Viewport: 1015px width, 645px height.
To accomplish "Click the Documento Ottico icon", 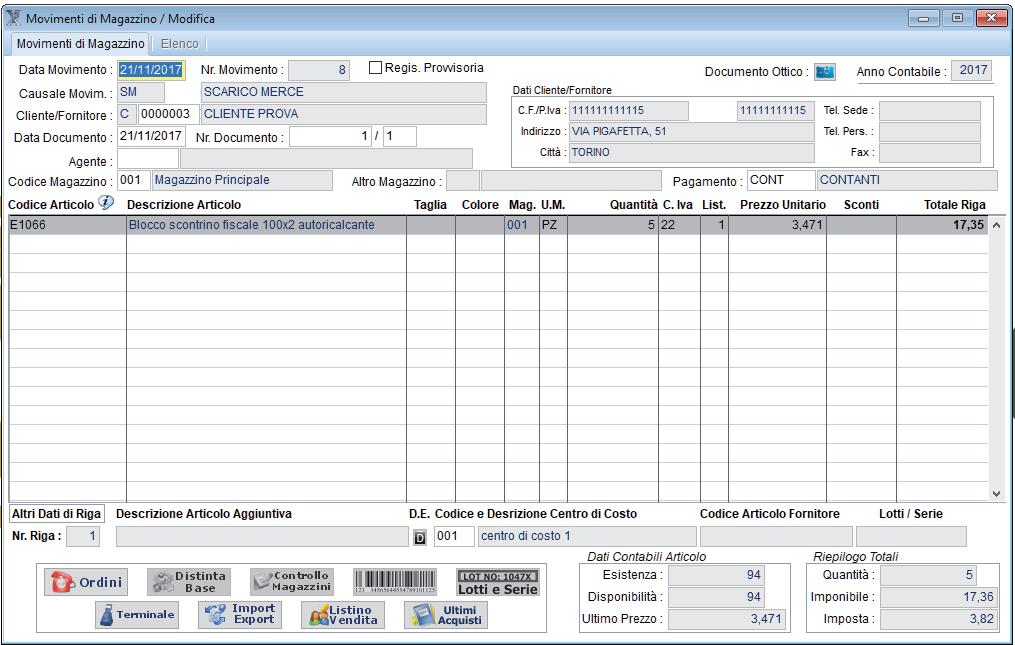I will pyautogui.click(x=824, y=72).
